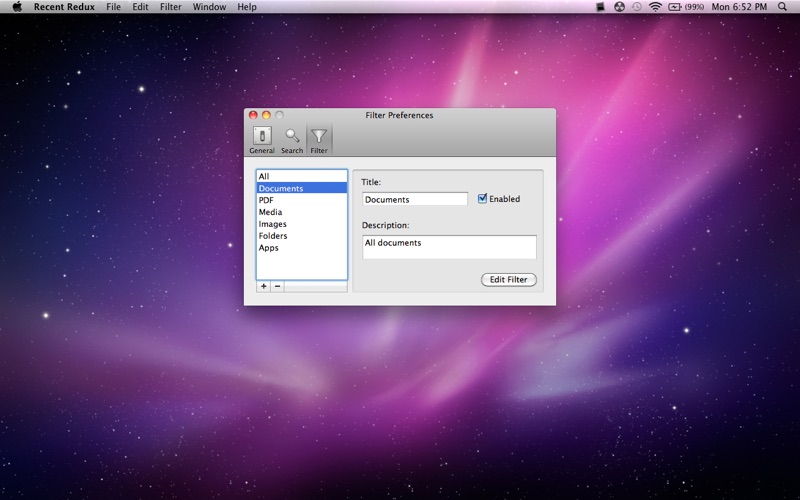Select the All filter row

pos(302,177)
